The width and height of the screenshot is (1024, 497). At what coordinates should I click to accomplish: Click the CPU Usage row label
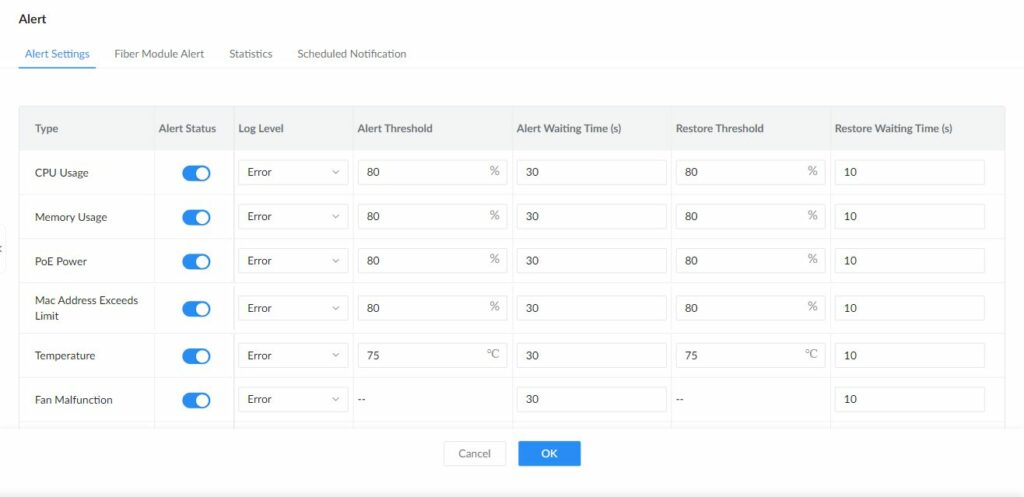tap(61, 173)
